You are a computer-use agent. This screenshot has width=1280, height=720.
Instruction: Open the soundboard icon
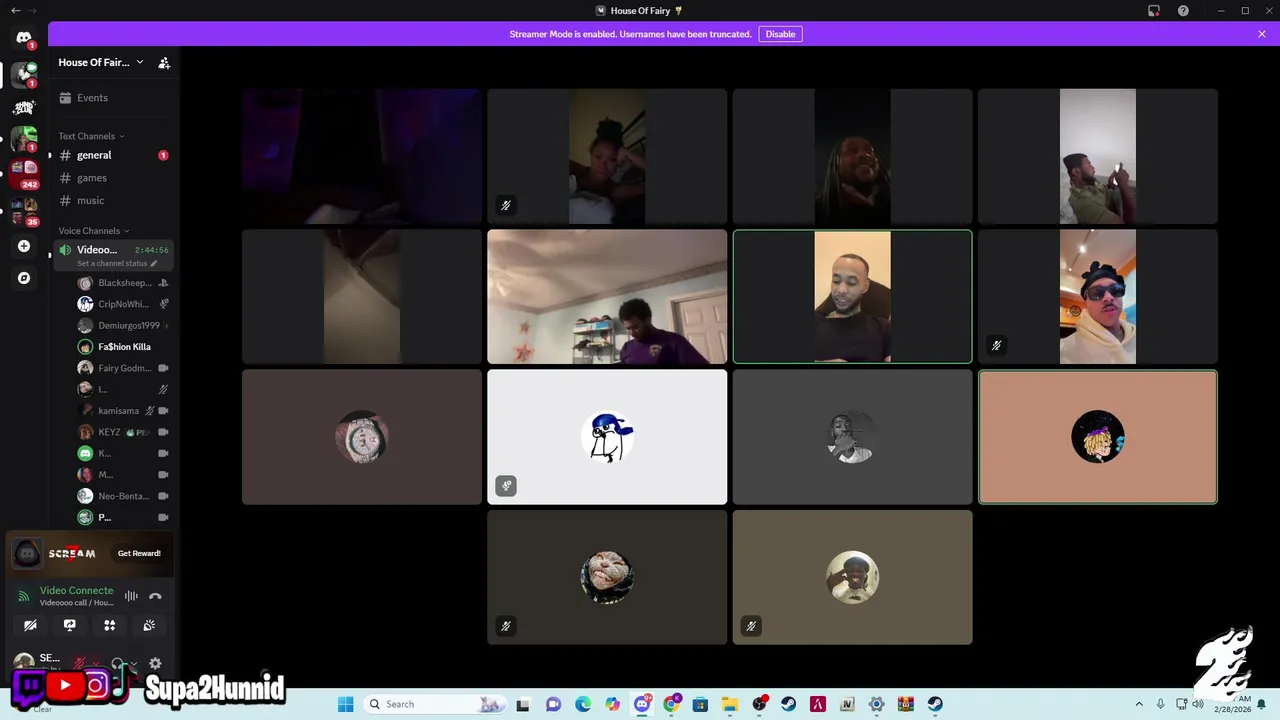tap(149, 625)
